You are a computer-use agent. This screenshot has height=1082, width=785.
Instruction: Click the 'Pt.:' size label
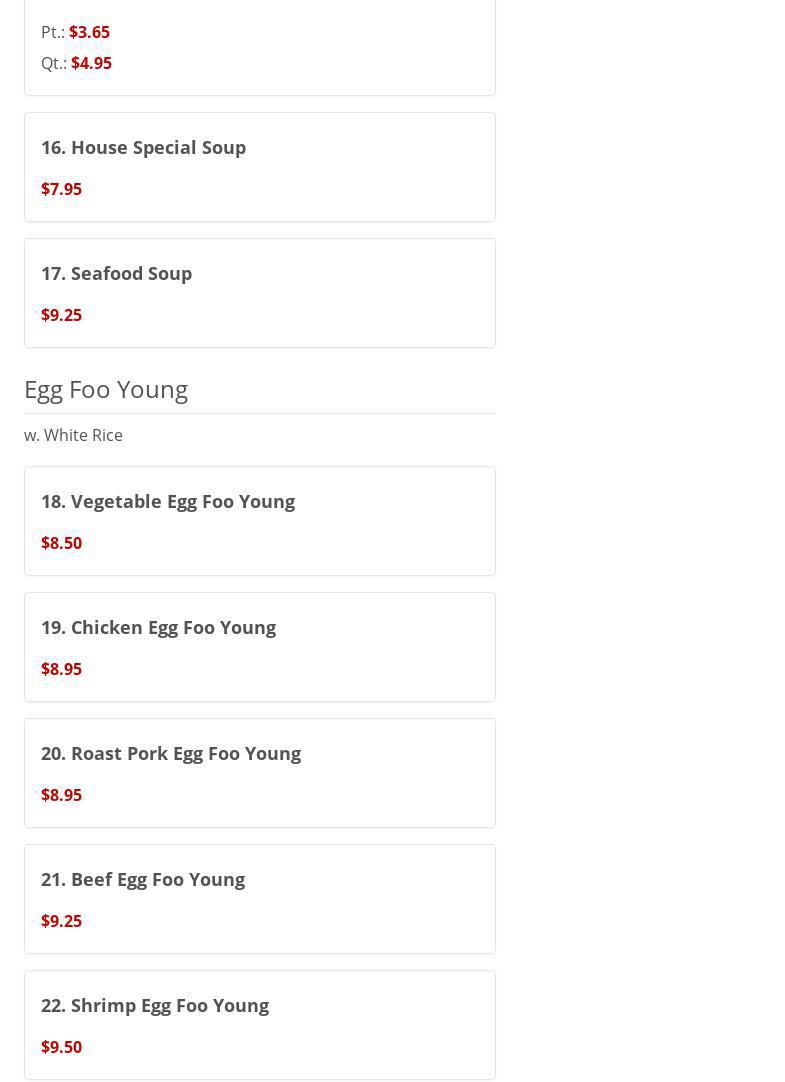click(53, 32)
